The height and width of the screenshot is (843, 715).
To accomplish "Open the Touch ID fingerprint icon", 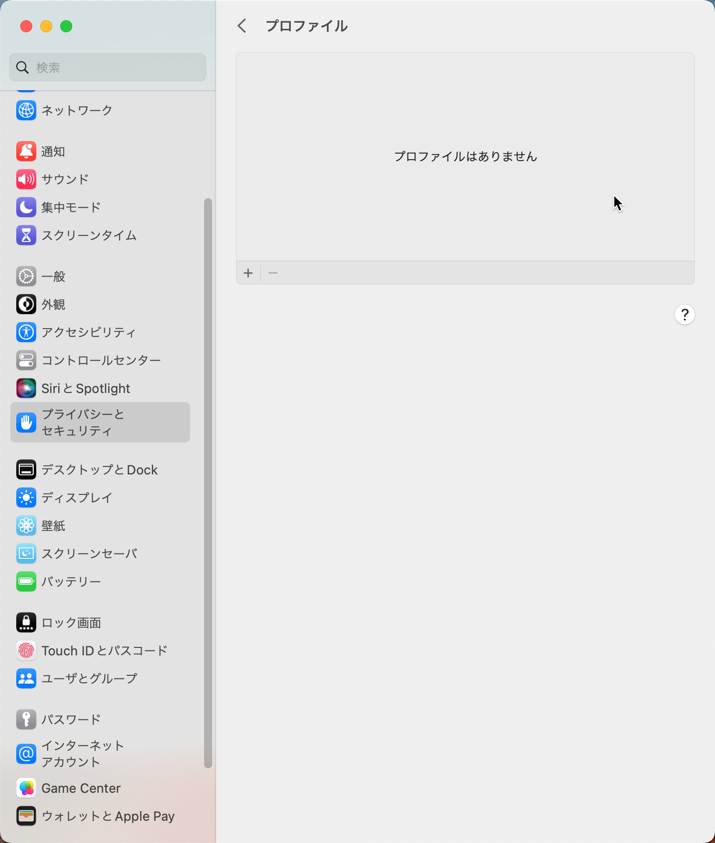I will point(26,651).
